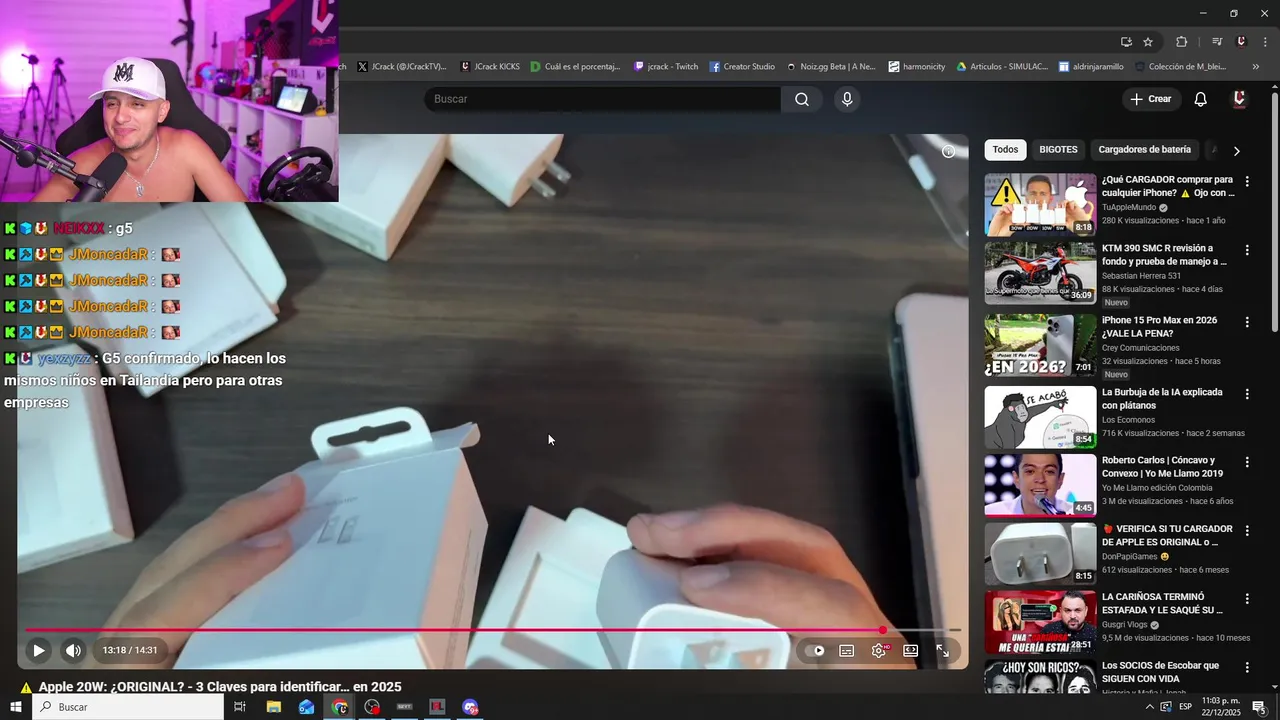
Task: Open the Colección de M_blei bookmark
Action: point(1180,67)
